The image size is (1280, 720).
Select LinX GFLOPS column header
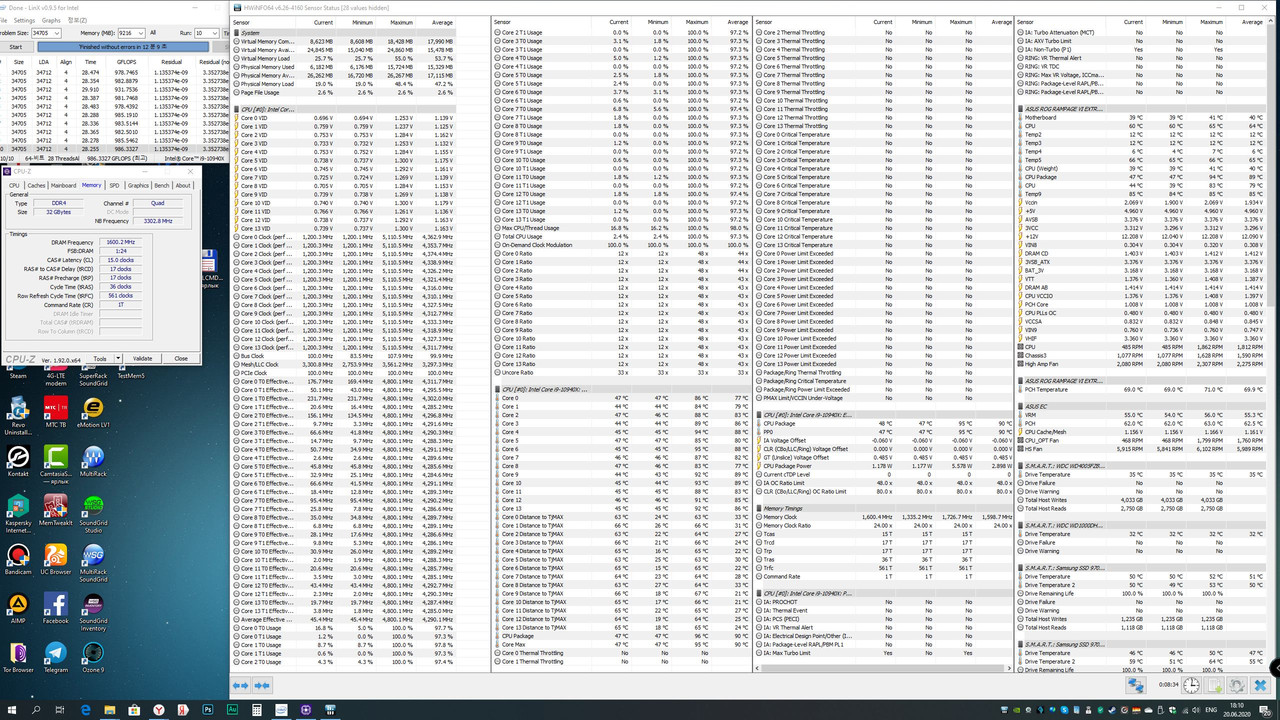pyautogui.click(x=126, y=62)
